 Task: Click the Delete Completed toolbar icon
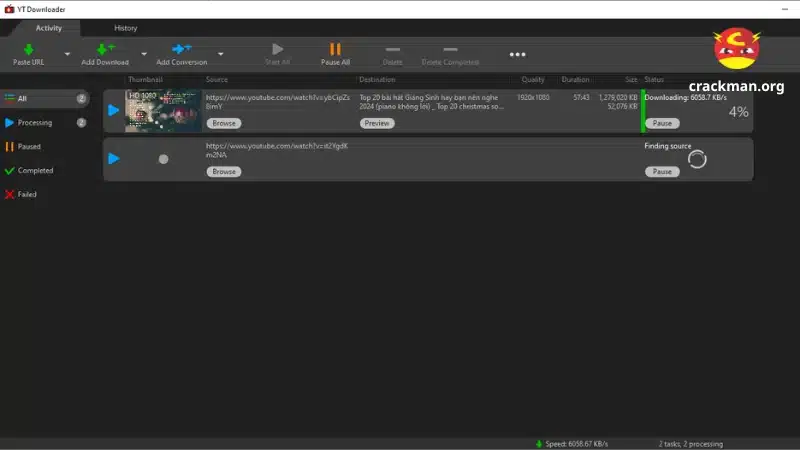pyautogui.click(x=450, y=49)
